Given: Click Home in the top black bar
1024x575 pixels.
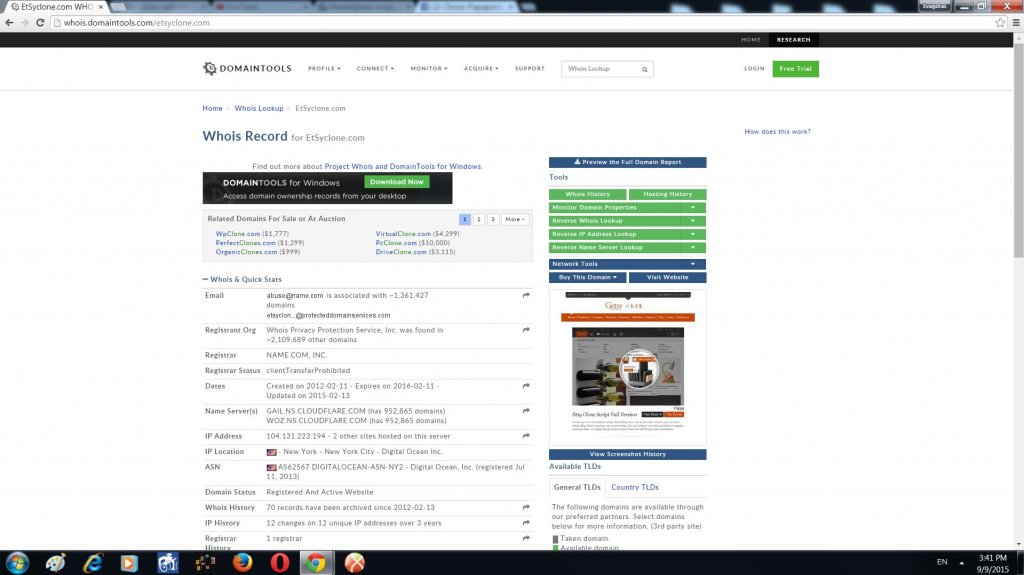Looking at the screenshot, I should [750, 40].
